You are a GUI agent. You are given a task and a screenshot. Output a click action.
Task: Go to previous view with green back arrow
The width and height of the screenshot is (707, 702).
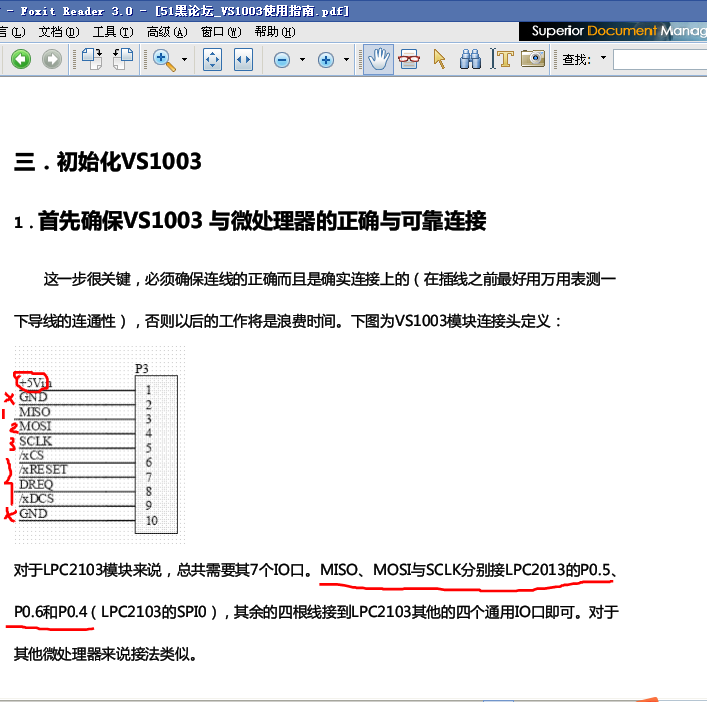tap(21, 59)
